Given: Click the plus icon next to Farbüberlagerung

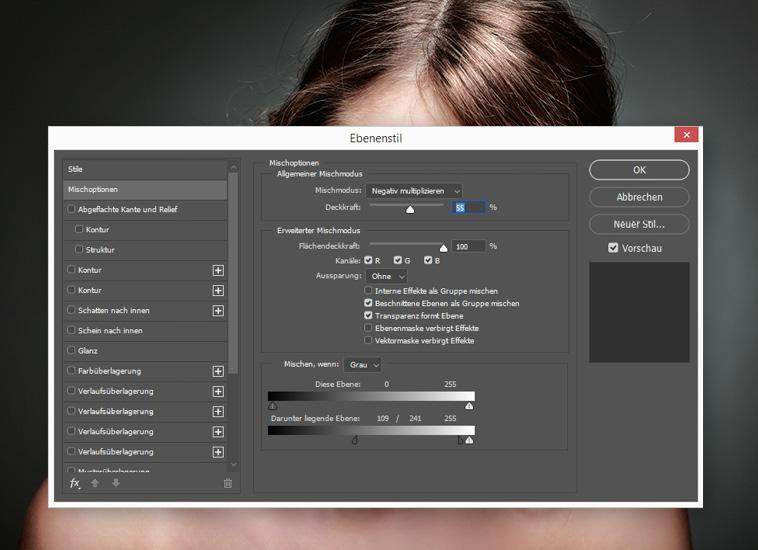Looking at the screenshot, I should coord(218,371).
